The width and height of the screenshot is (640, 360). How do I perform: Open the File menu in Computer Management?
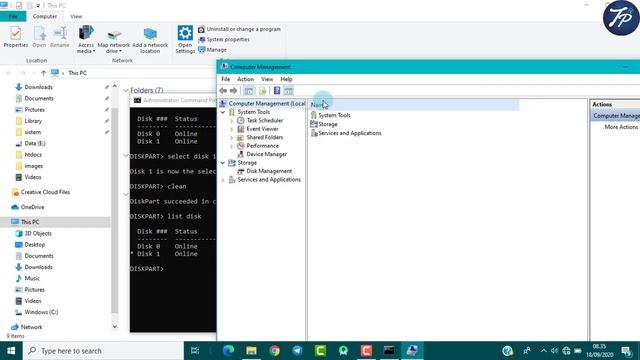point(225,79)
